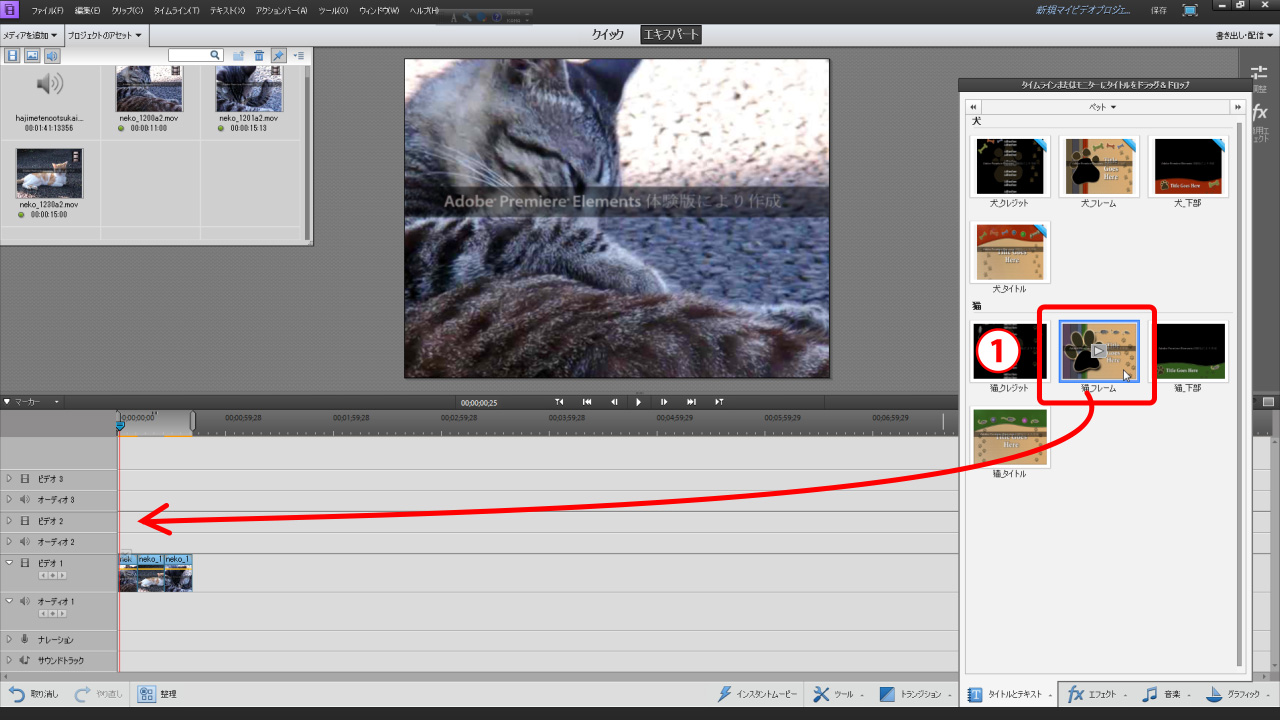Image resolution: width=1280 pixels, height=720 pixels.
Task: Click the trash icon in assets panel
Action: [x=259, y=56]
